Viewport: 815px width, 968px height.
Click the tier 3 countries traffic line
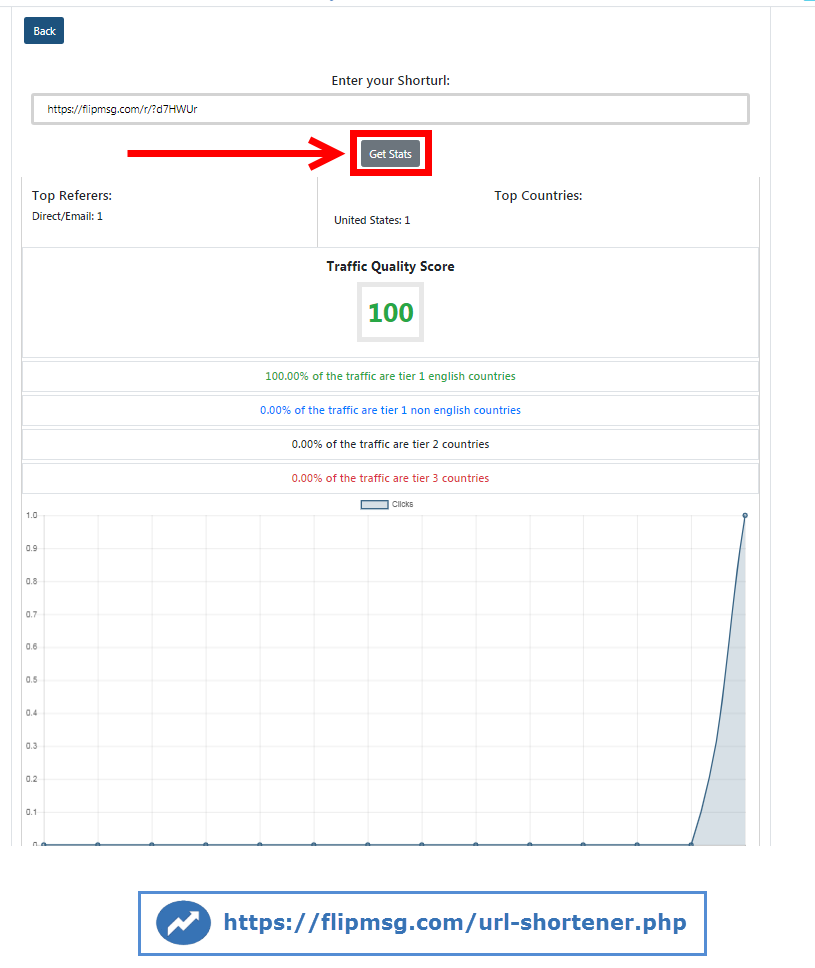[390, 478]
